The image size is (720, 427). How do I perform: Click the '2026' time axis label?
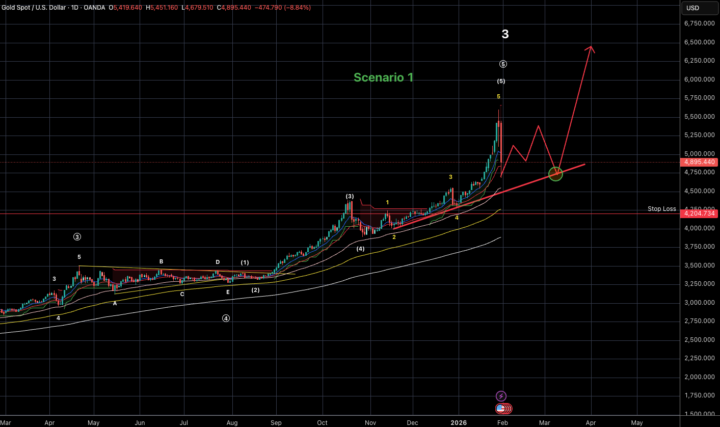click(458, 422)
